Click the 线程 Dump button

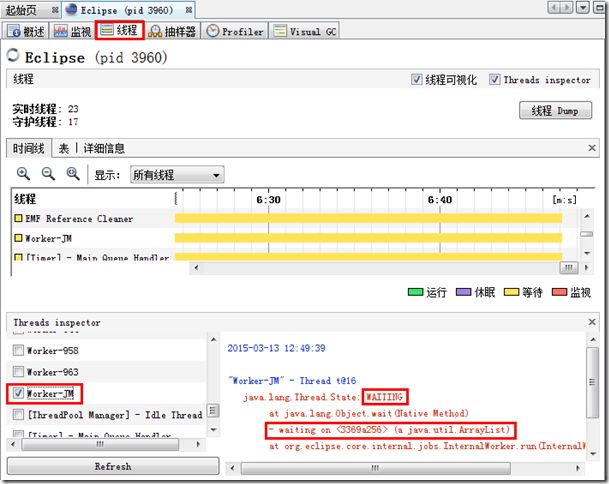pyautogui.click(x=555, y=111)
